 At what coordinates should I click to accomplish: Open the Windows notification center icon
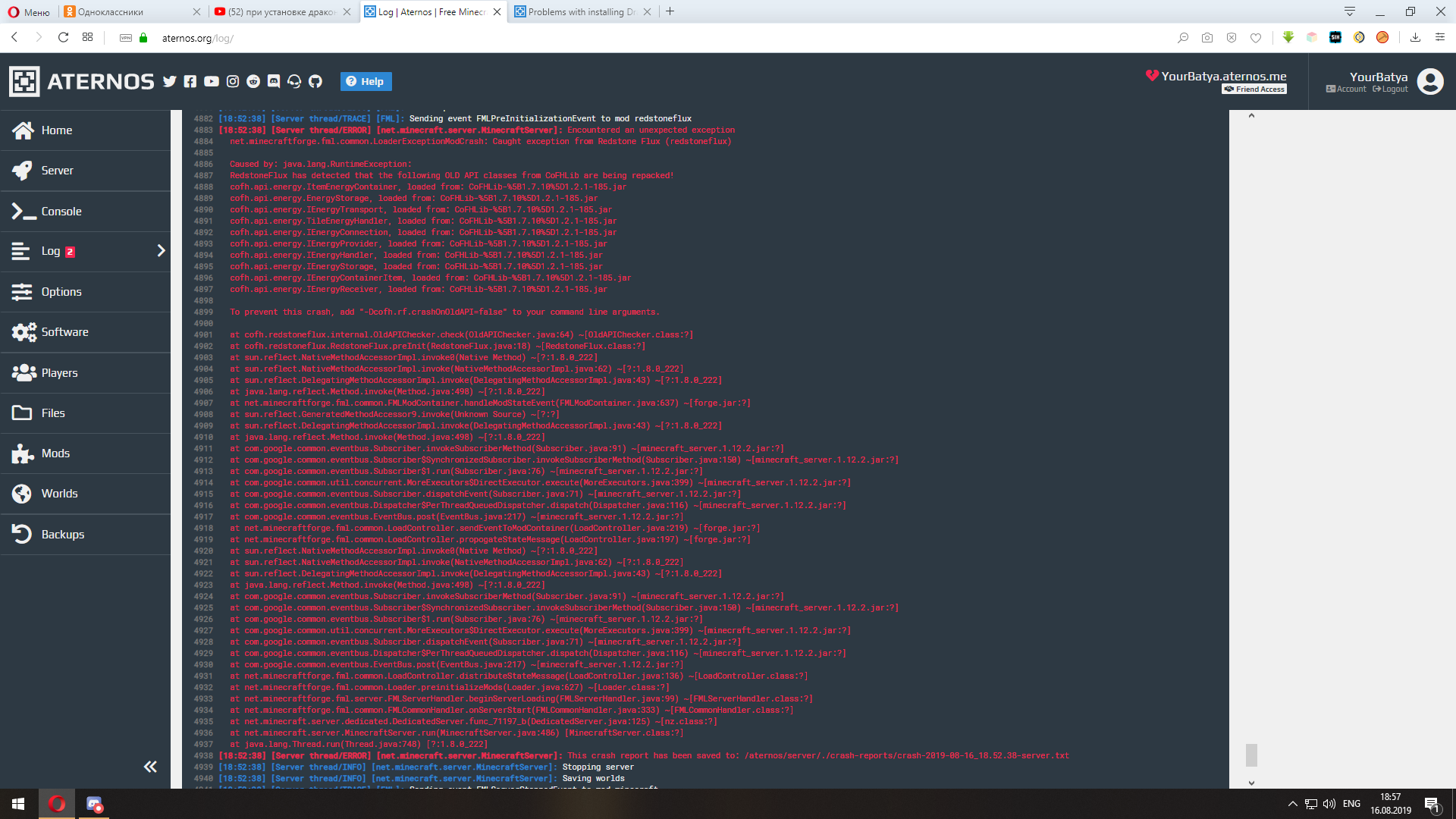(x=1432, y=804)
